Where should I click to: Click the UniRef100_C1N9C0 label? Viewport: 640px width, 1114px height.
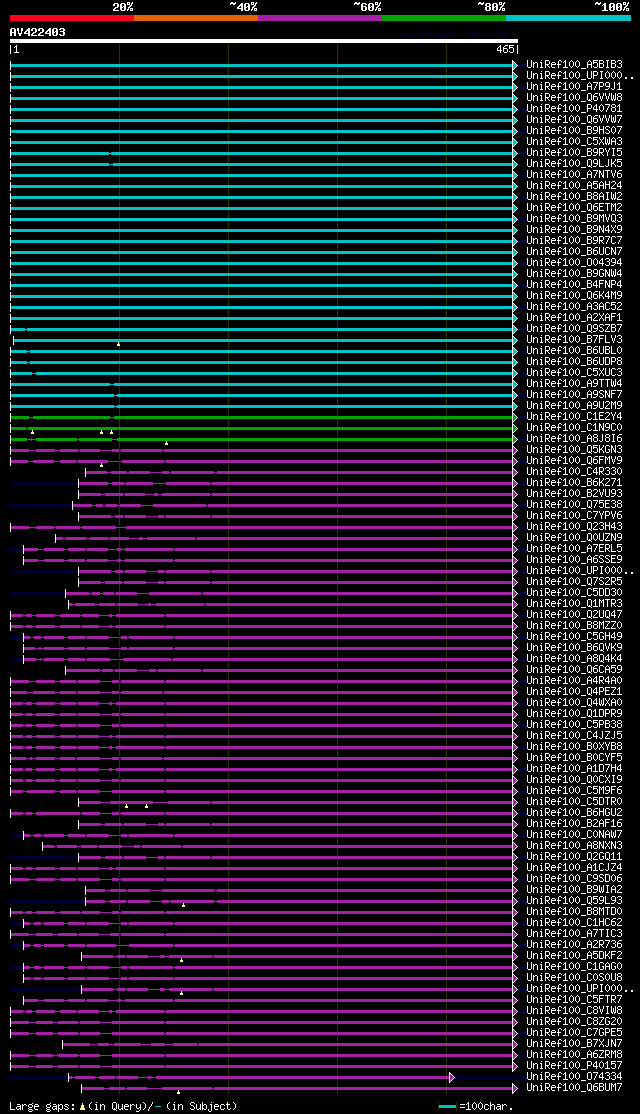[x=575, y=428]
